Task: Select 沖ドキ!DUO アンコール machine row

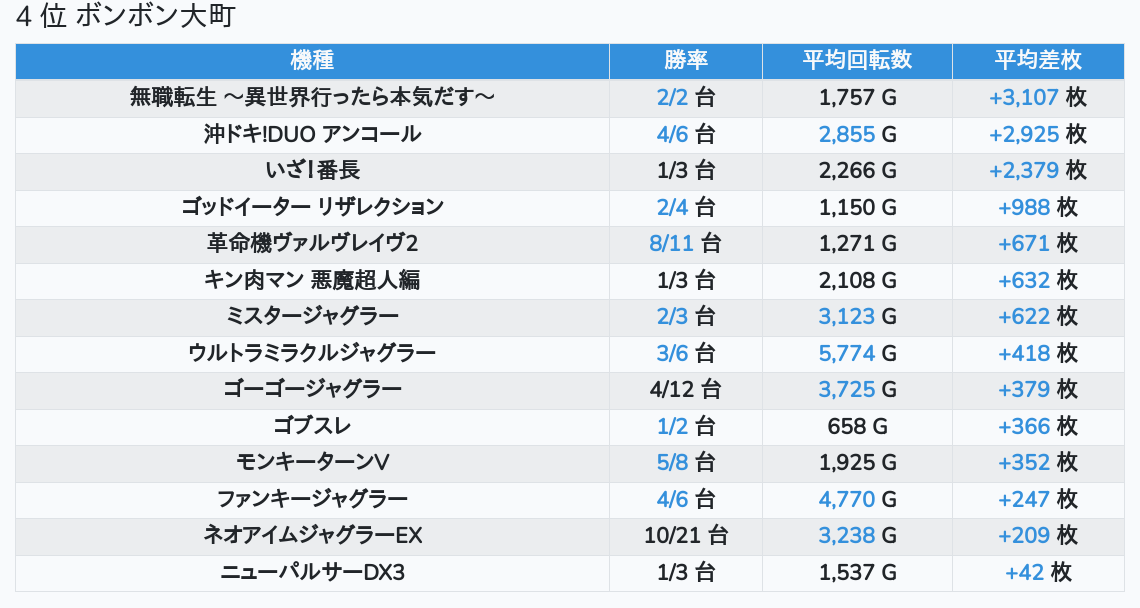Action: click(x=312, y=134)
